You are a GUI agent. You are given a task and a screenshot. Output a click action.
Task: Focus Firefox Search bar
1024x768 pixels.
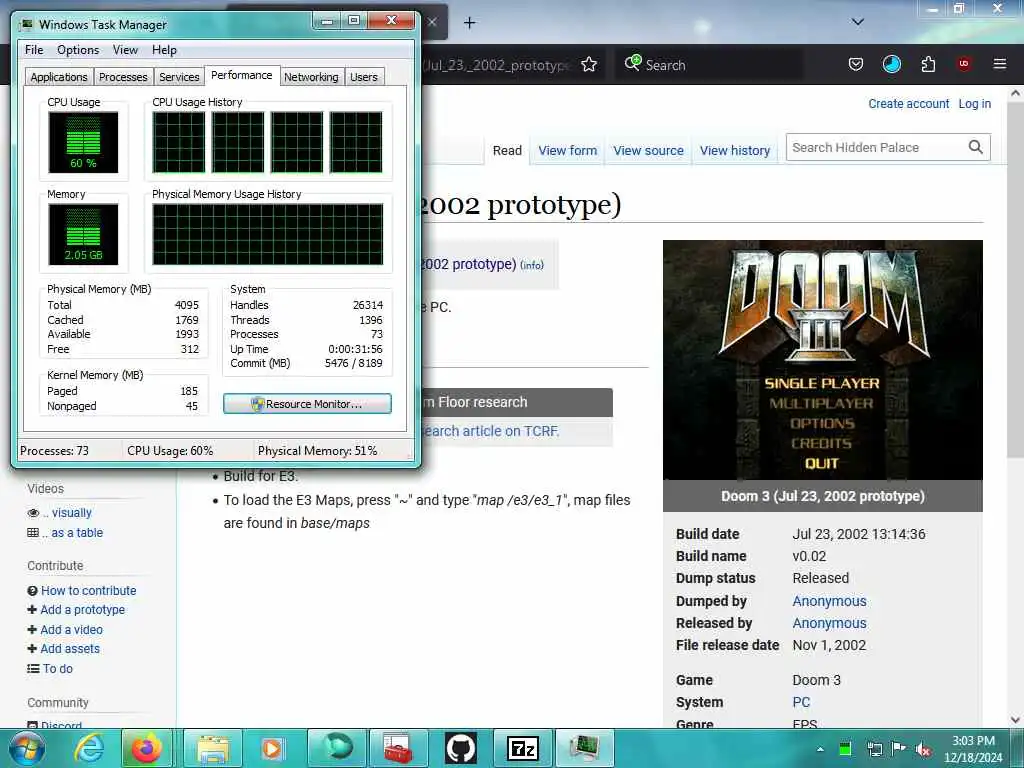(x=709, y=65)
